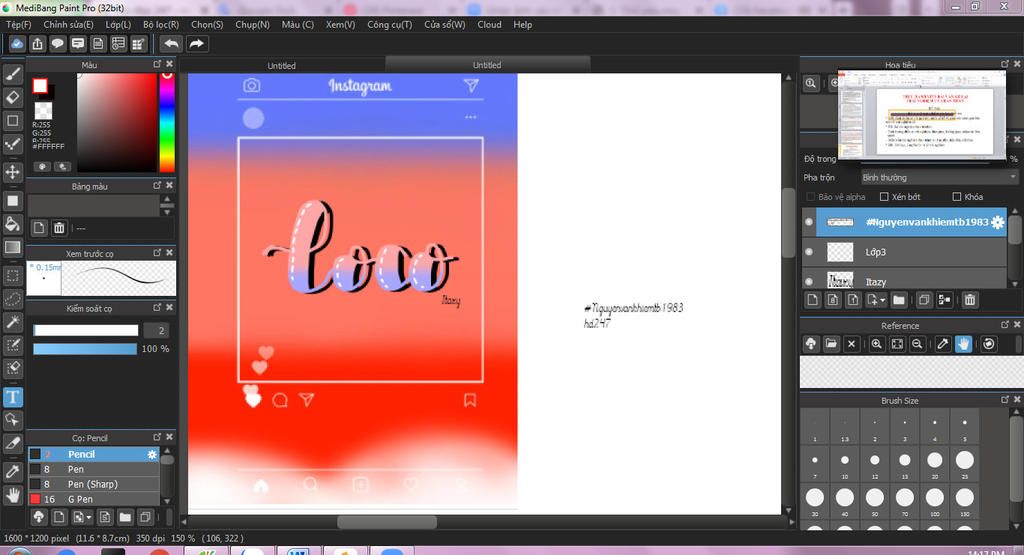Click the hand tool in Reference panel
Image resolution: width=1024 pixels, height=555 pixels.
point(963,343)
